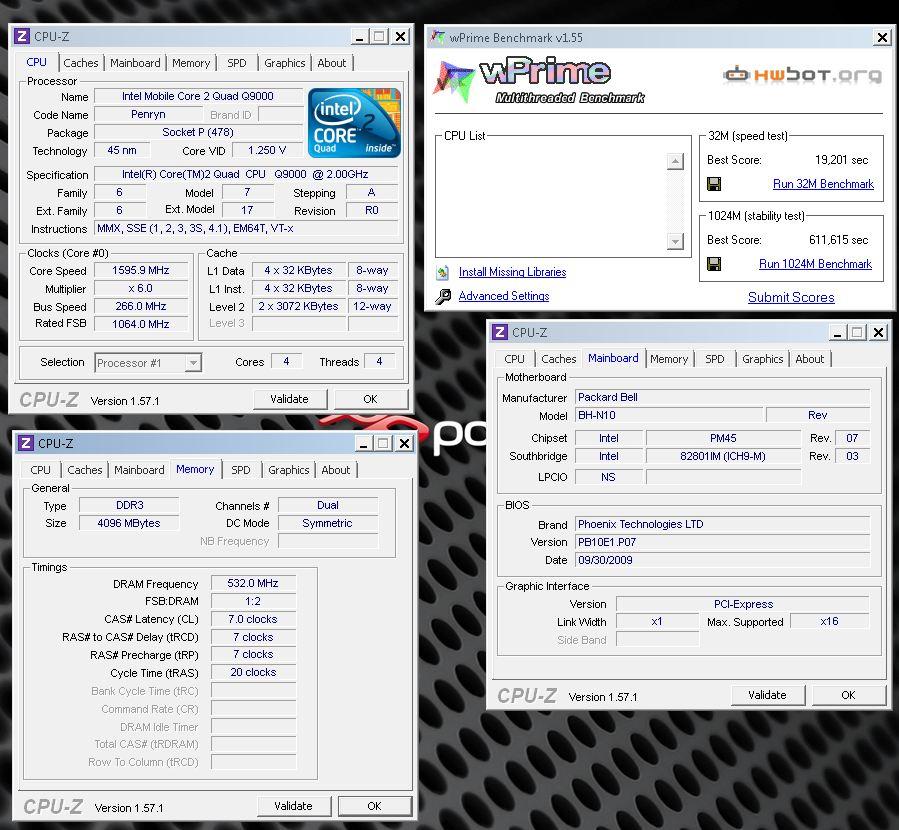
Task: Open the About tab in the top-left CPU-Z window
Action: (x=331, y=63)
